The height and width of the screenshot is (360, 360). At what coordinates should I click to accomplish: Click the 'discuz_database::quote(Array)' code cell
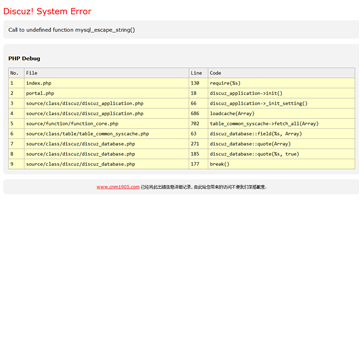tap(282, 144)
